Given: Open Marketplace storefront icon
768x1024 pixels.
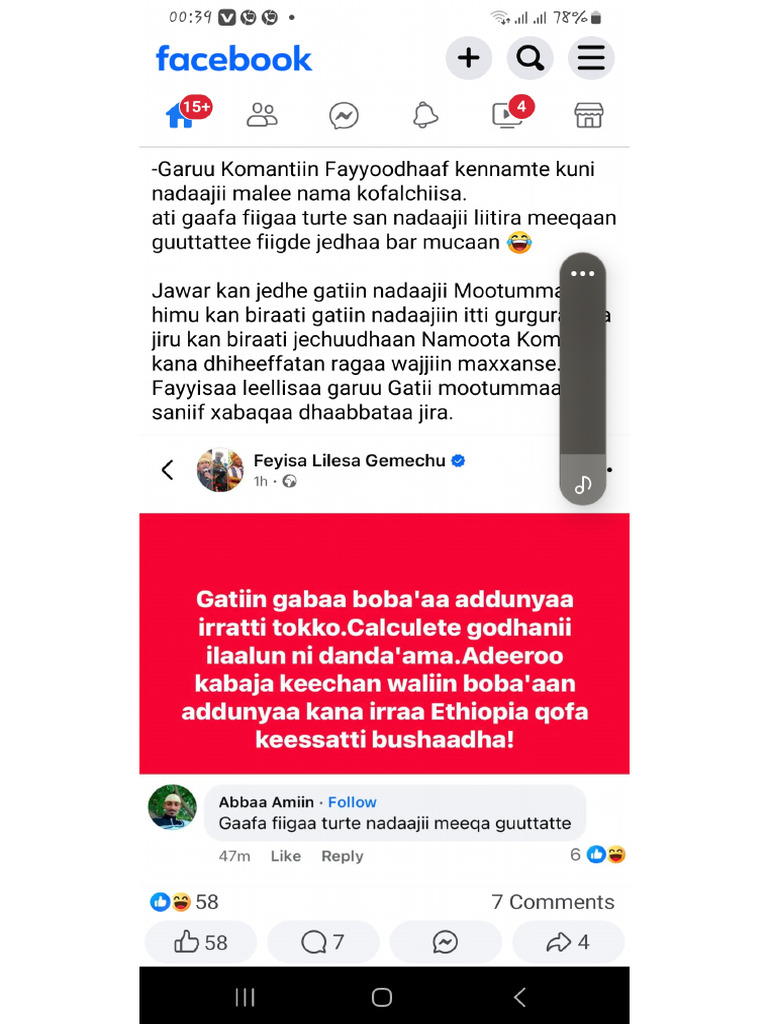Looking at the screenshot, I should (588, 115).
